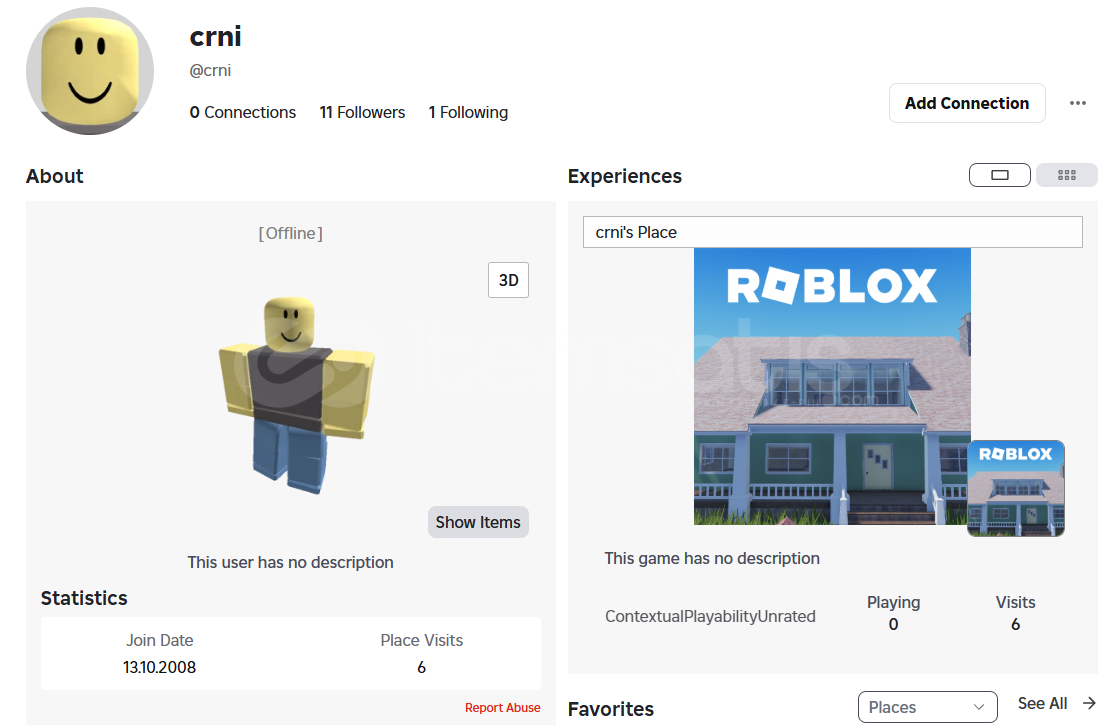Switch Experiences to grid view
The image size is (1112, 725).
pyautogui.click(x=1066, y=175)
